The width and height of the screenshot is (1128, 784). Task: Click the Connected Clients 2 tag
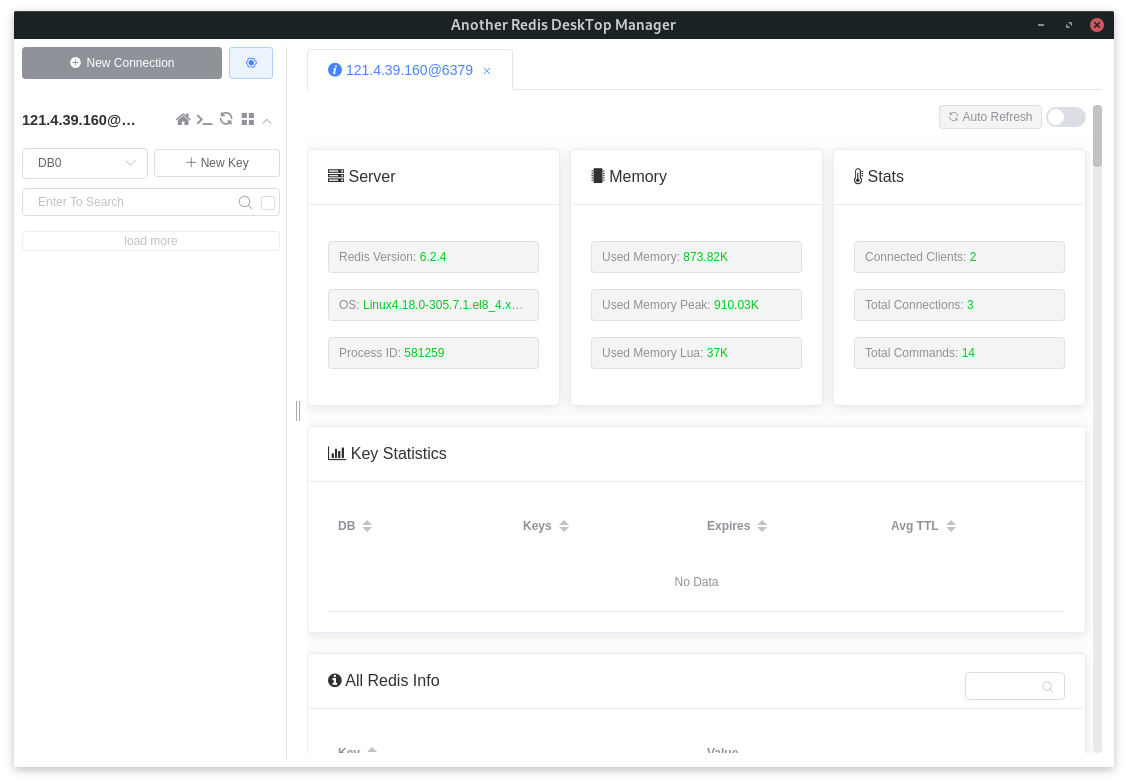tap(959, 257)
